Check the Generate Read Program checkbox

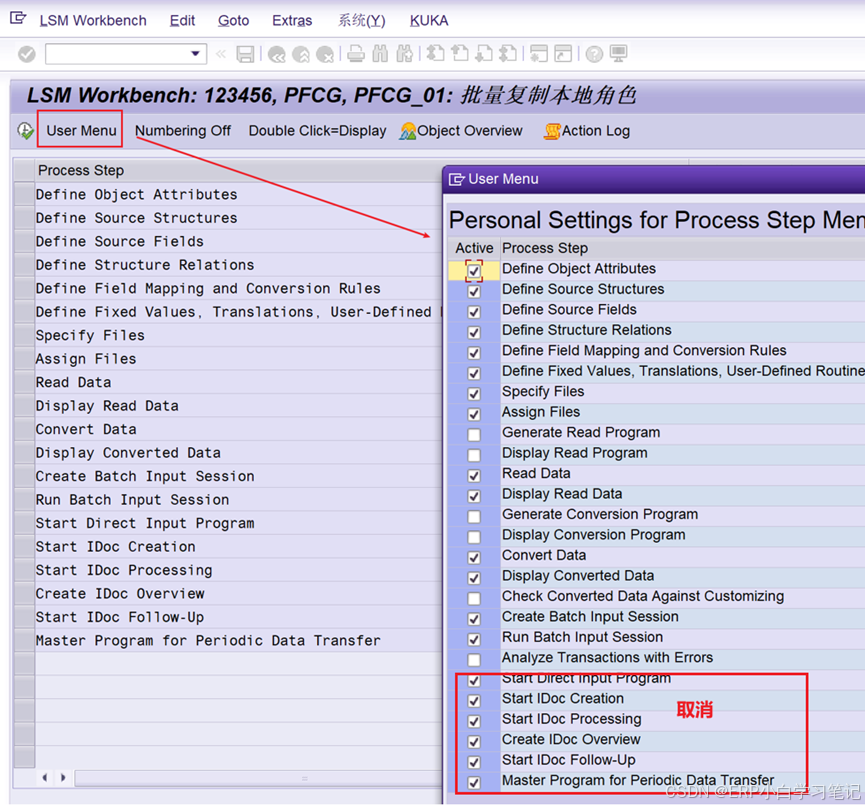473,435
